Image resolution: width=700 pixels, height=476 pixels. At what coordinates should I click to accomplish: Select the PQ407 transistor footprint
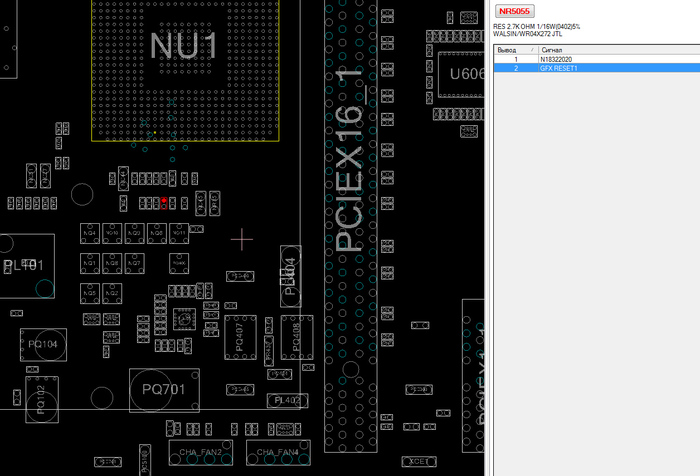(x=241, y=337)
